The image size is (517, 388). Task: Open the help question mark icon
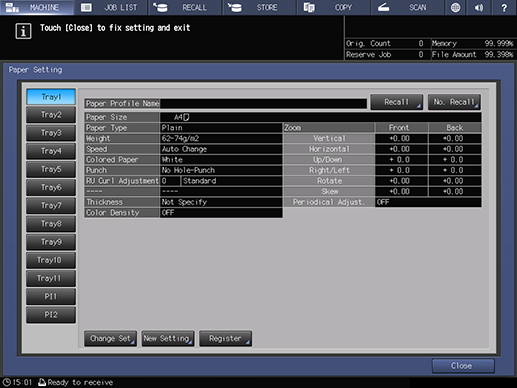point(504,7)
